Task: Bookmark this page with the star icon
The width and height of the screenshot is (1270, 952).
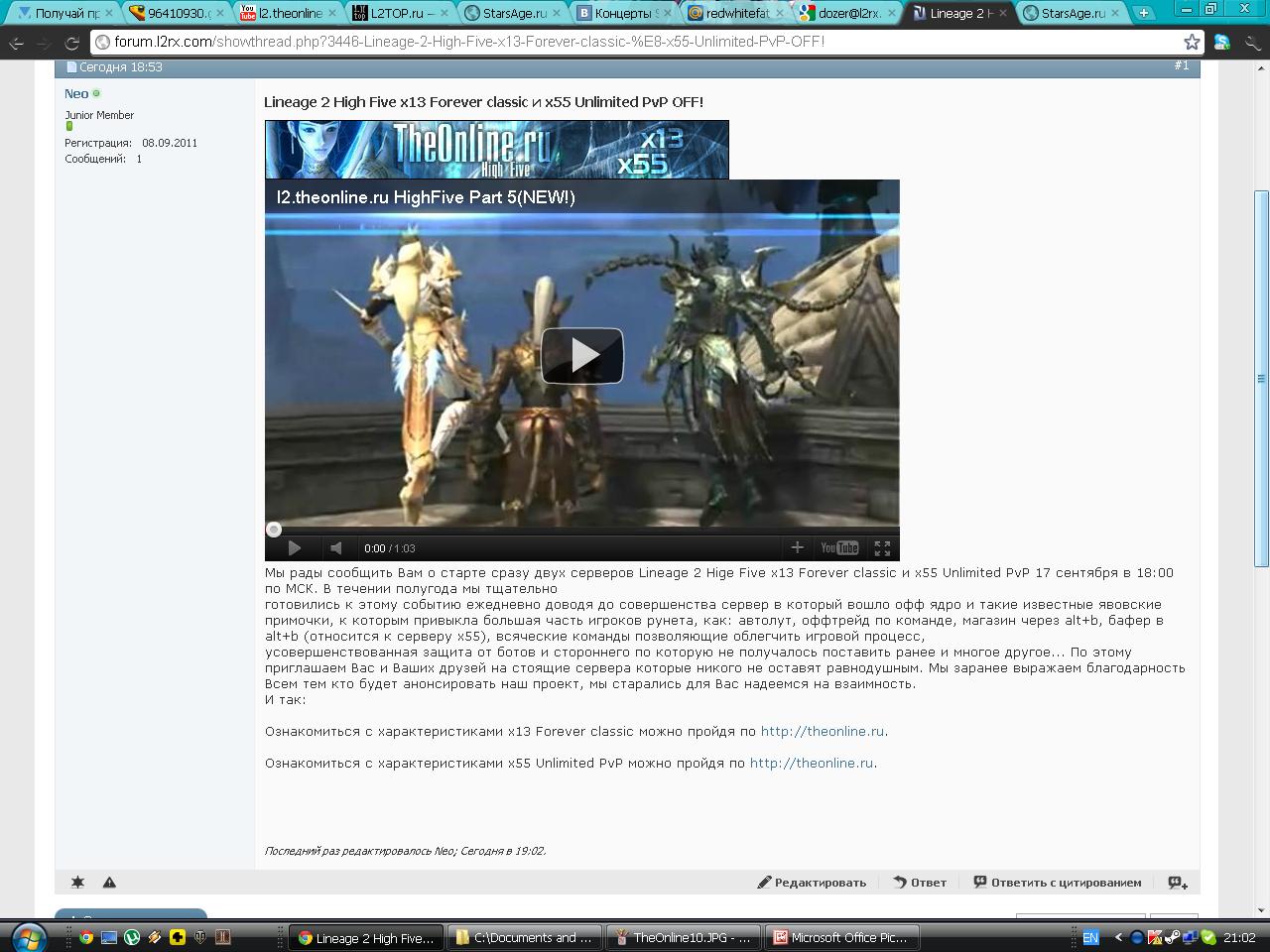Action: click(x=1192, y=42)
